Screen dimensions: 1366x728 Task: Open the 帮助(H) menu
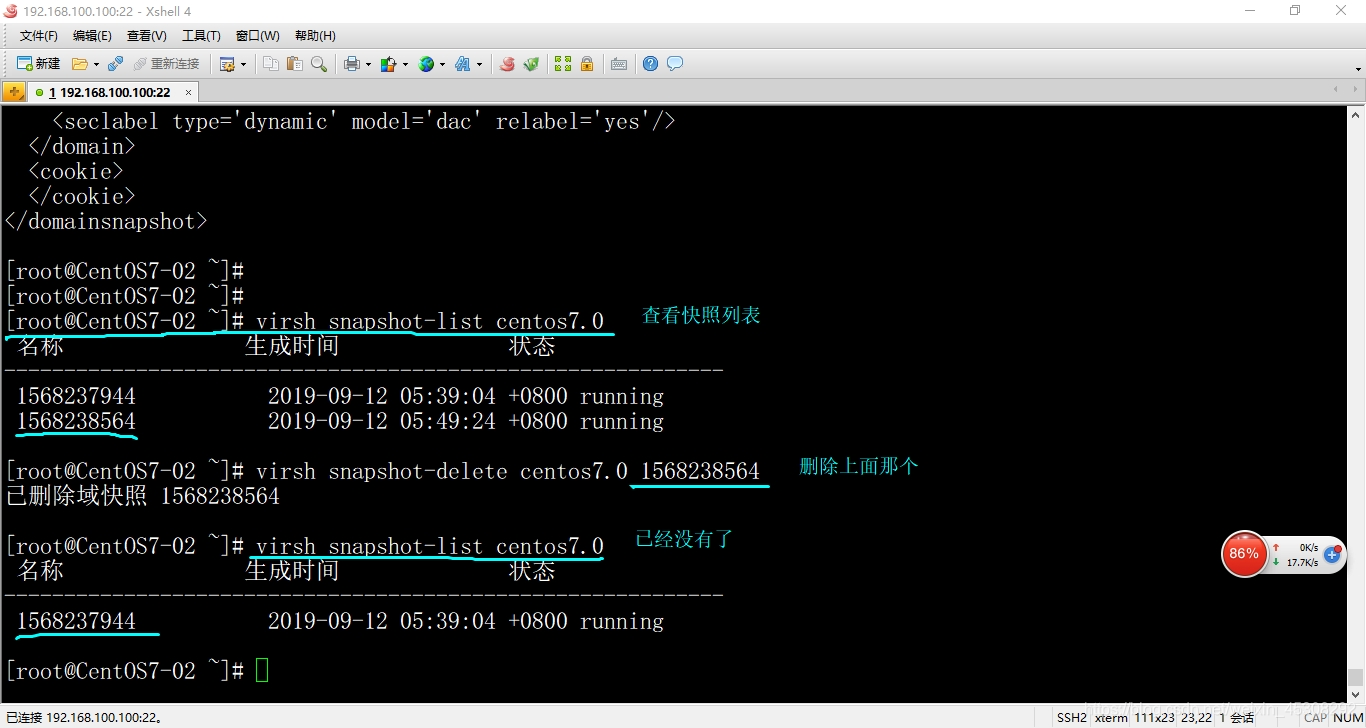coord(315,36)
